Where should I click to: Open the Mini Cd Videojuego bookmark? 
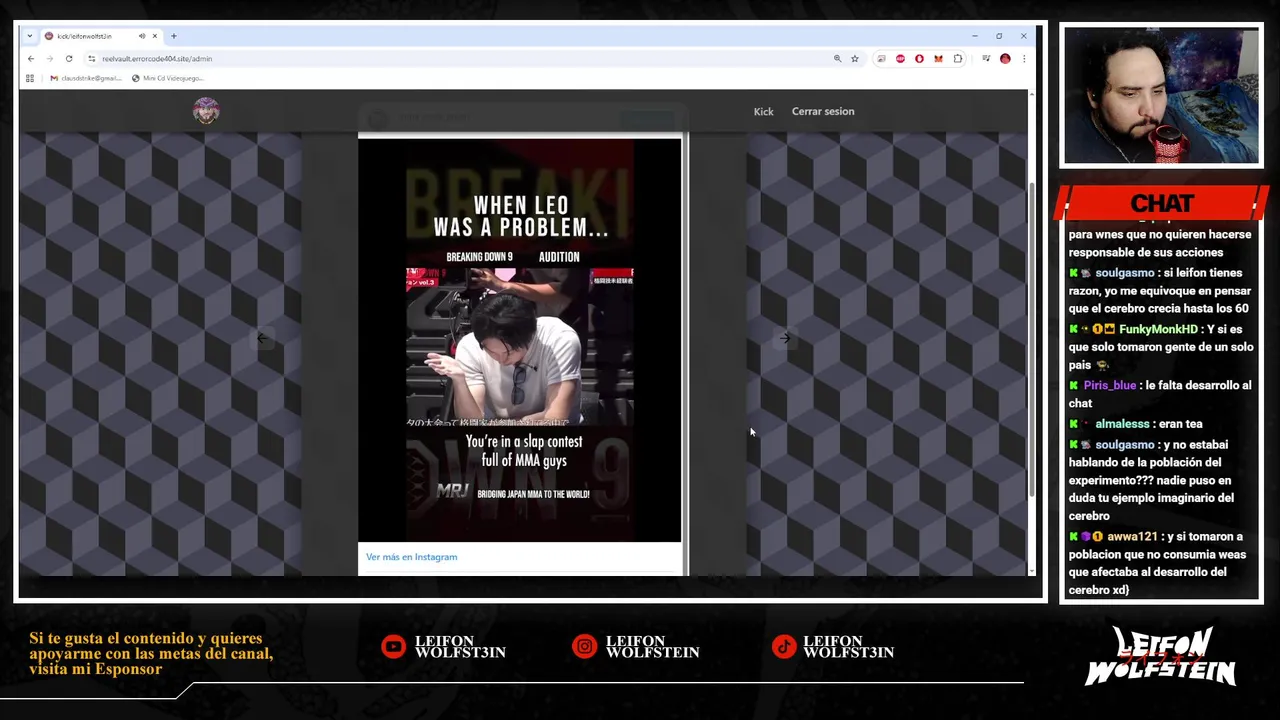click(168, 78)
